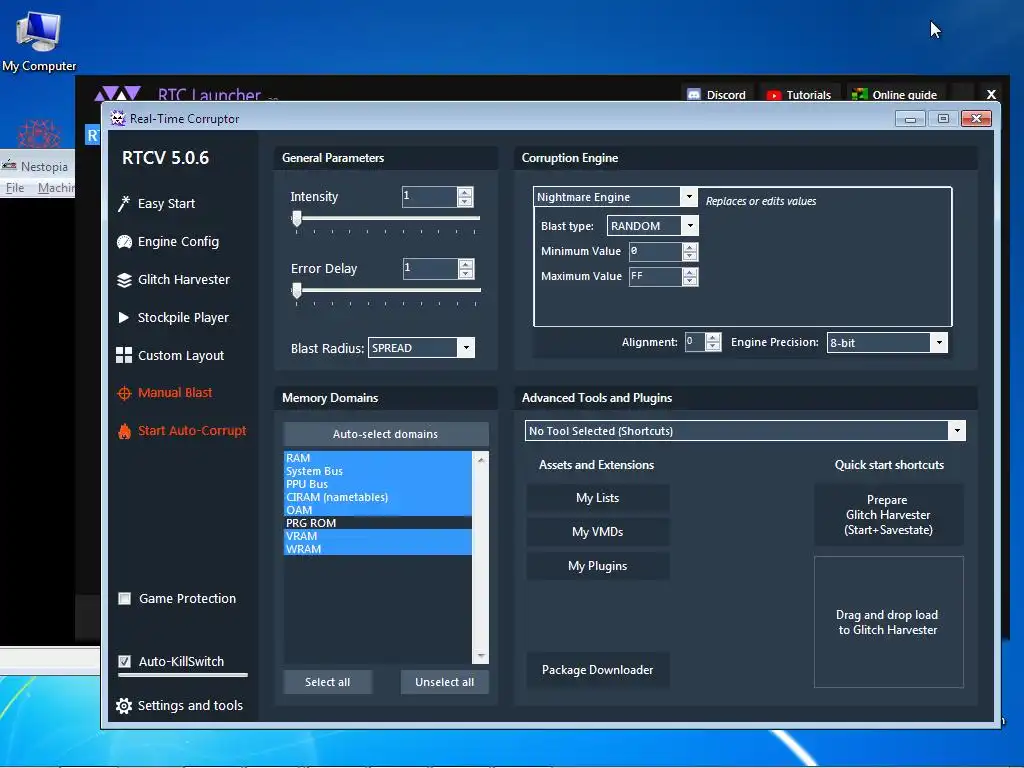Screen dimensions: 1024x768
Task: Click Minimum Value stepper arrows
Action: click(x=690, y=251)
